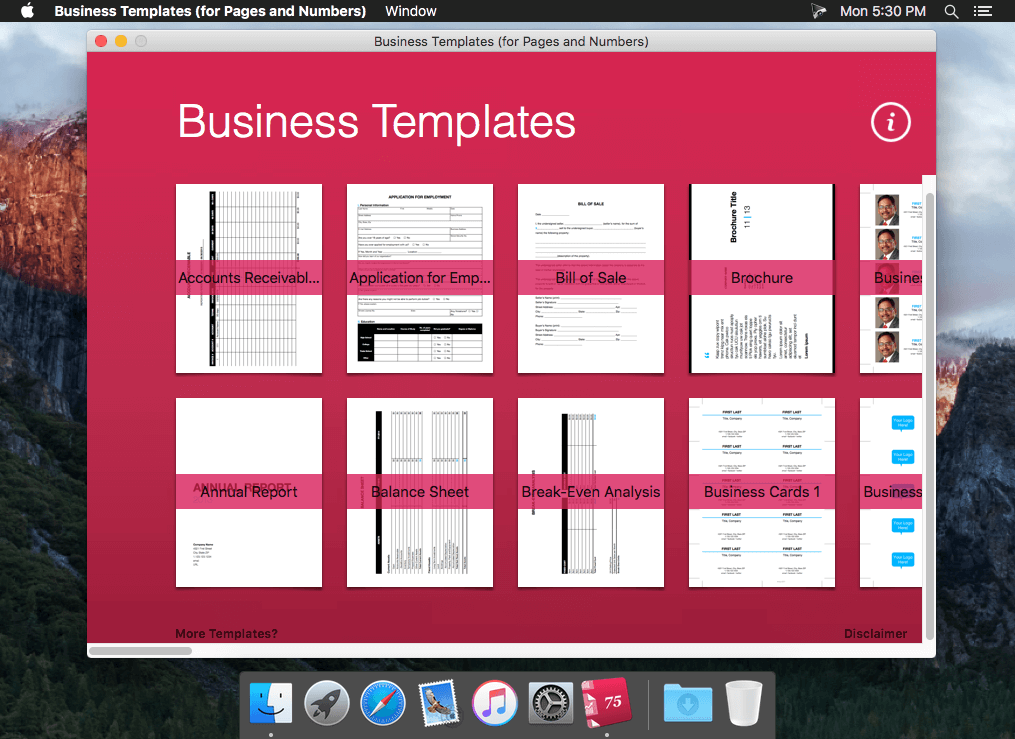Choose the Balance Sheet template

pos(420,492)
